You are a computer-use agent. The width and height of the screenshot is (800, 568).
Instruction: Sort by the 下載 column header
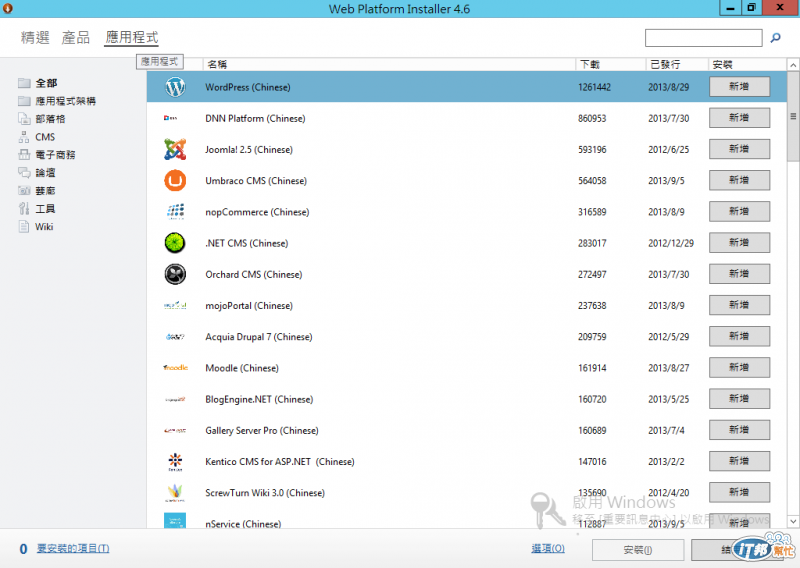click(611, 64)
